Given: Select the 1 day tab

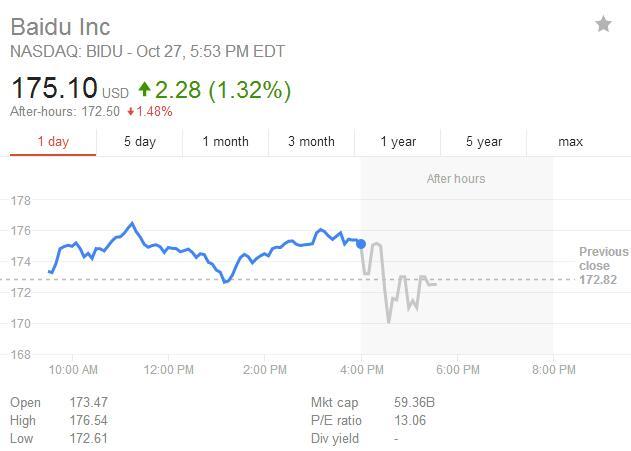Looking at the screenshot, I should point(53,142).
